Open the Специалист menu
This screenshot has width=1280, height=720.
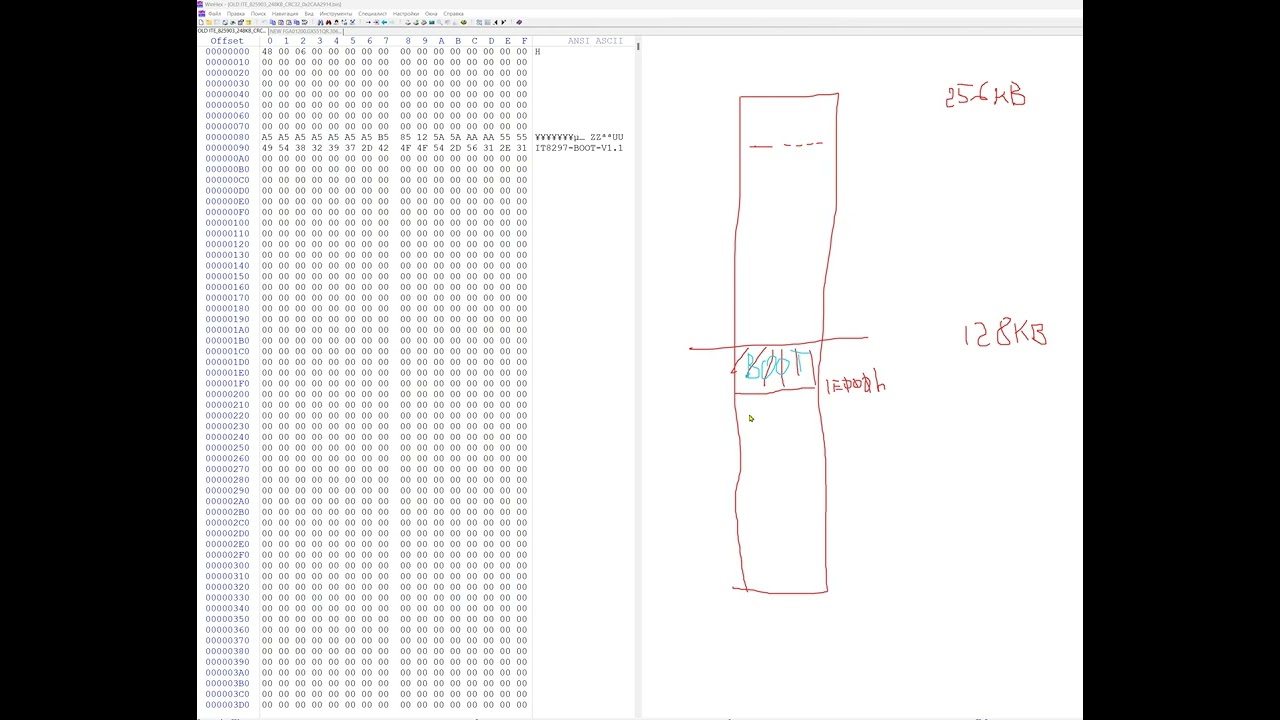(373, 13)
